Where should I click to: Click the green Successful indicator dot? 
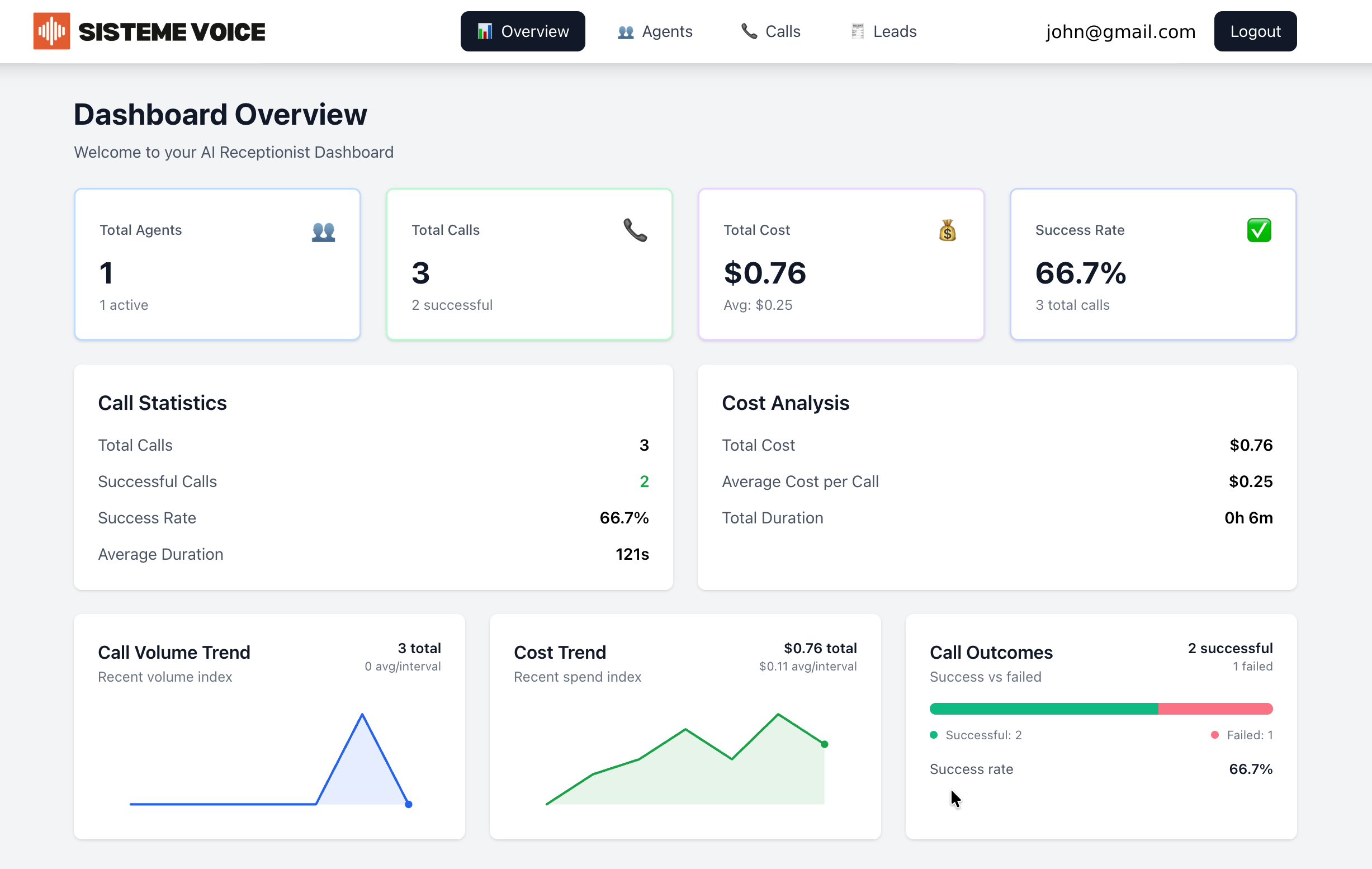pos(934,735)
